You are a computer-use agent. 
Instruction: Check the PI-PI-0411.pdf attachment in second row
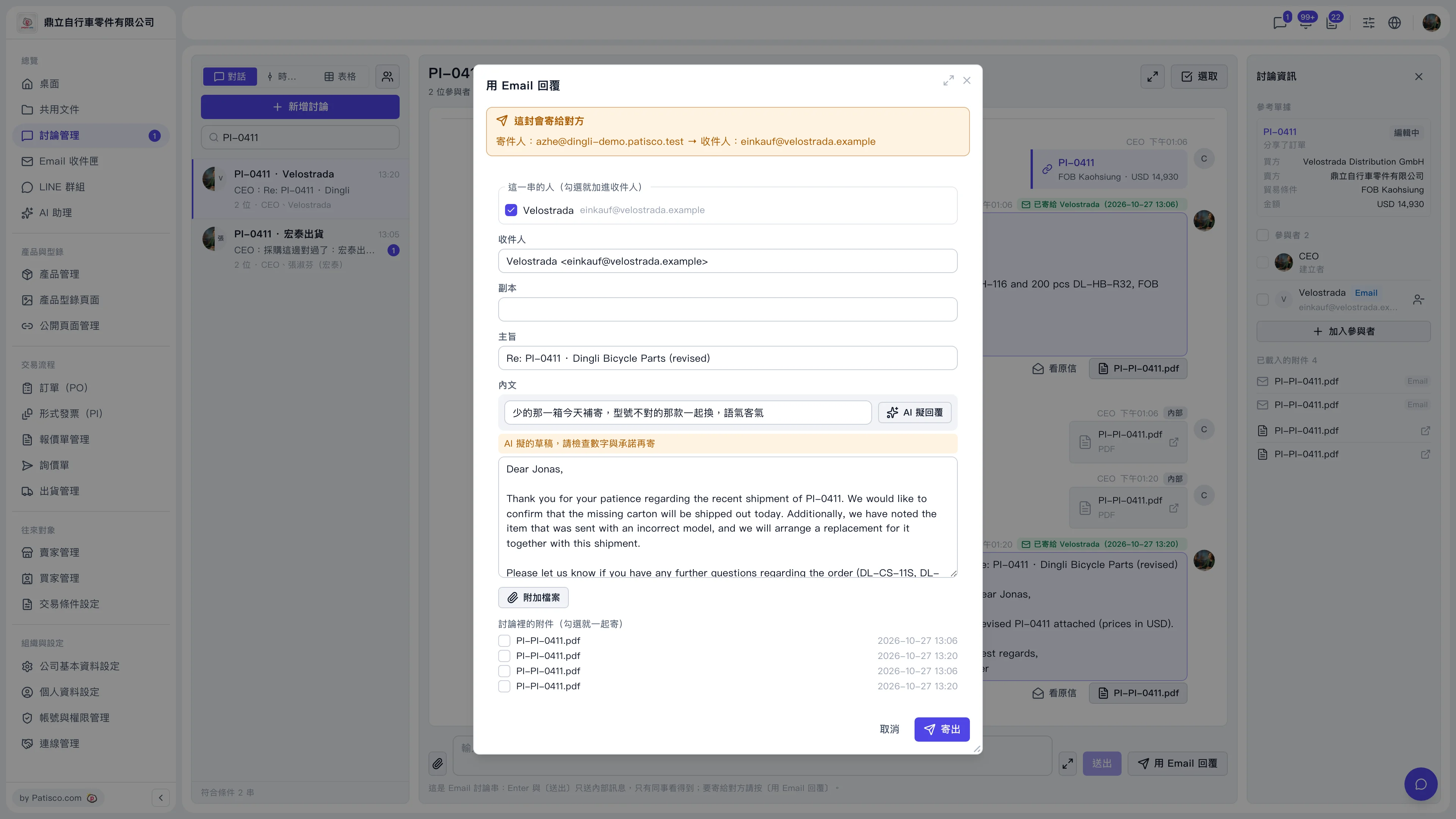click(504, 656)
